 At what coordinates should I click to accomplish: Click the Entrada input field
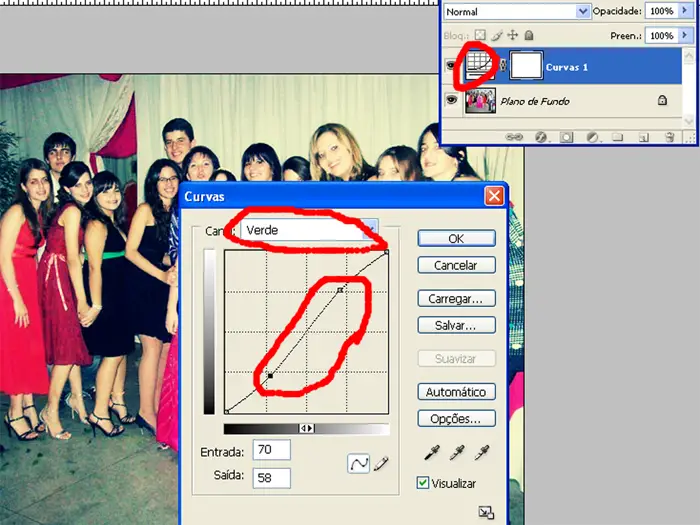click(x=271, y=450)
